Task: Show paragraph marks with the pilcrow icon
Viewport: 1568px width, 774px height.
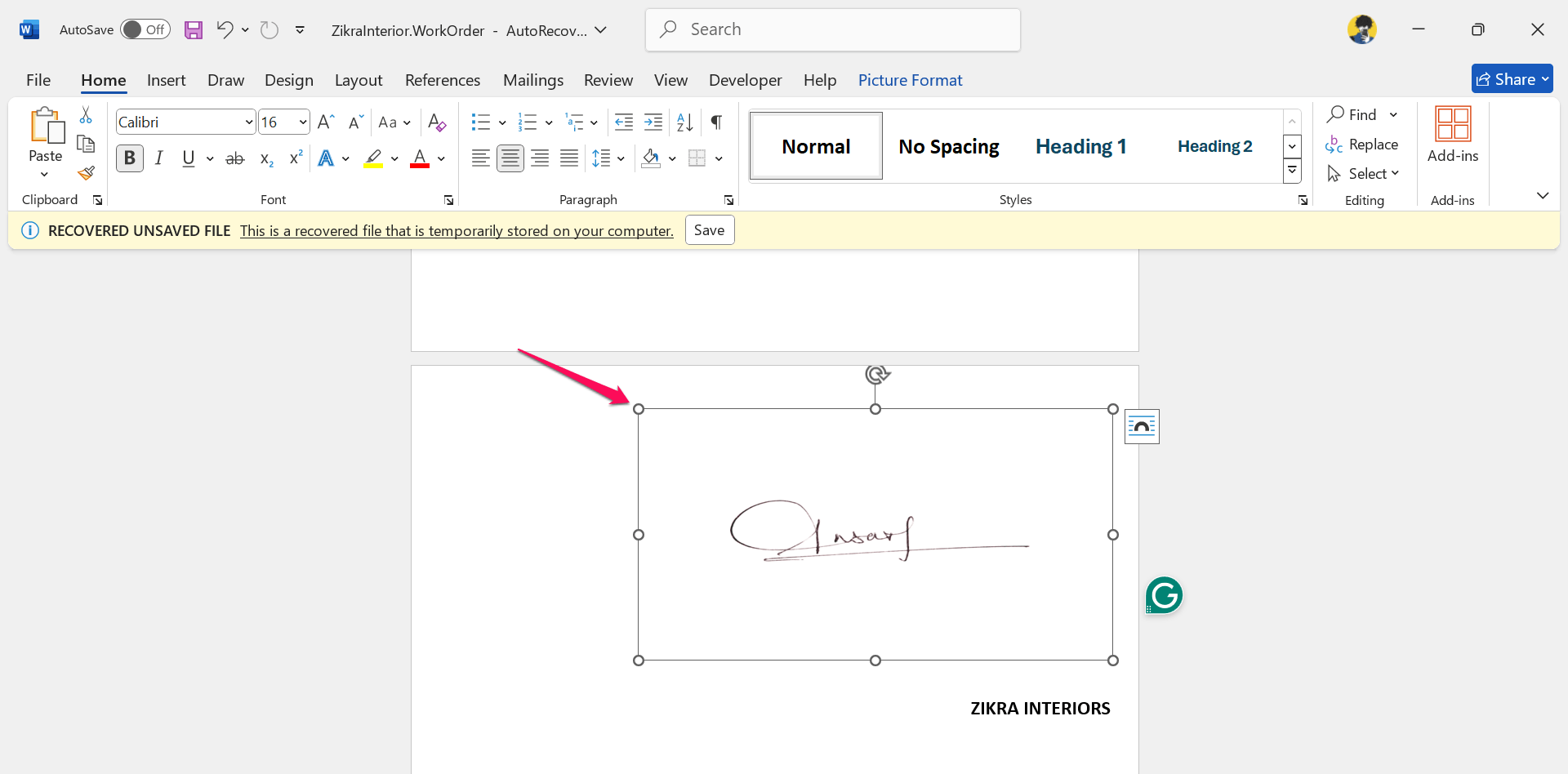Action: [x=716, y=122]
